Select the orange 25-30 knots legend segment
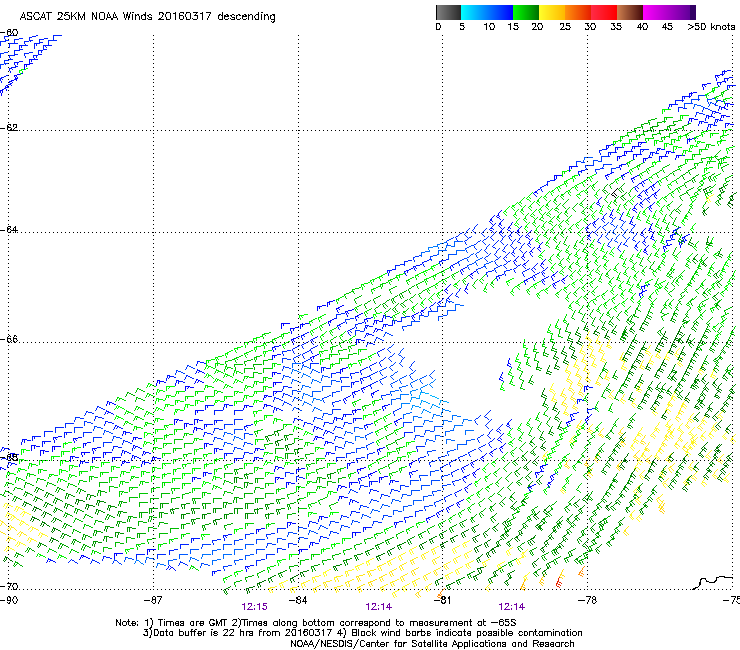Image resolution: width=740 pixels, height=650 pixels. [x=578, y=12]
